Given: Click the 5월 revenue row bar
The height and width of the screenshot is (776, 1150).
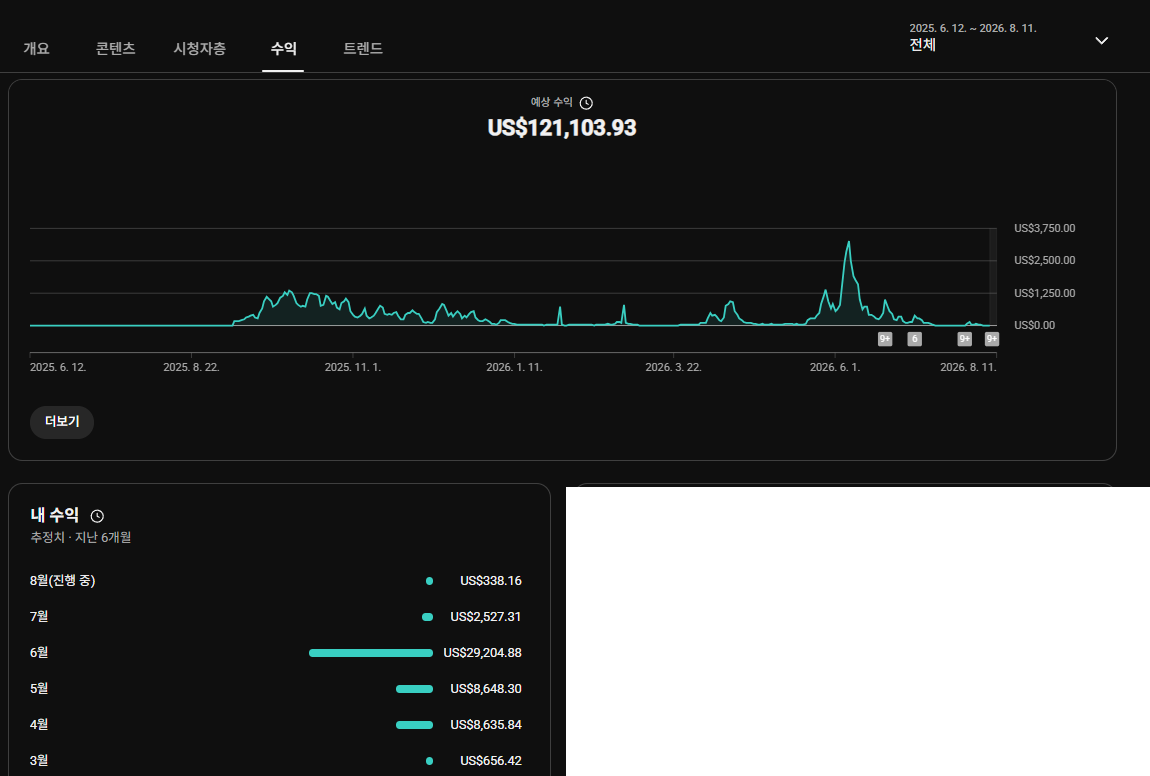Looking at the screenshot, I should tap(414, 689).
